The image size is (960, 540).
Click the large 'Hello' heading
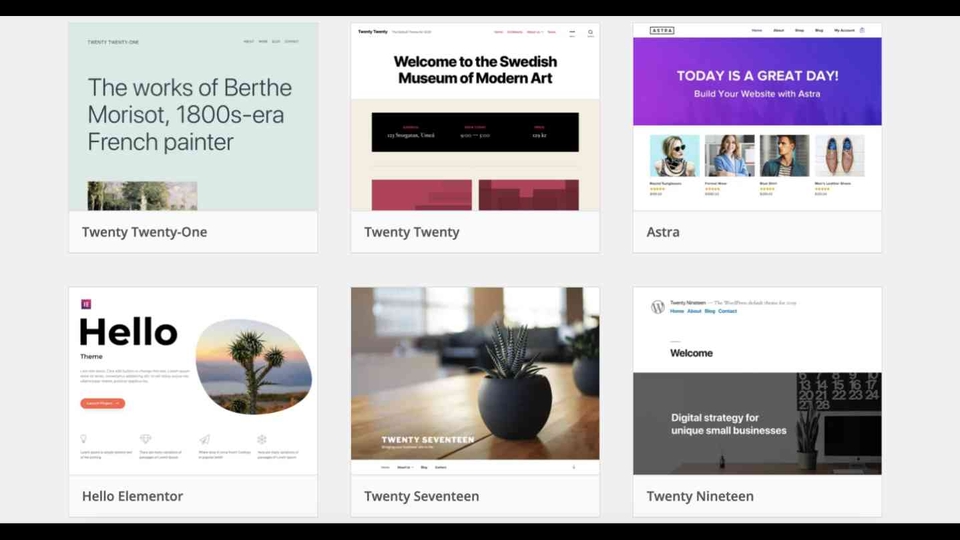129,332
